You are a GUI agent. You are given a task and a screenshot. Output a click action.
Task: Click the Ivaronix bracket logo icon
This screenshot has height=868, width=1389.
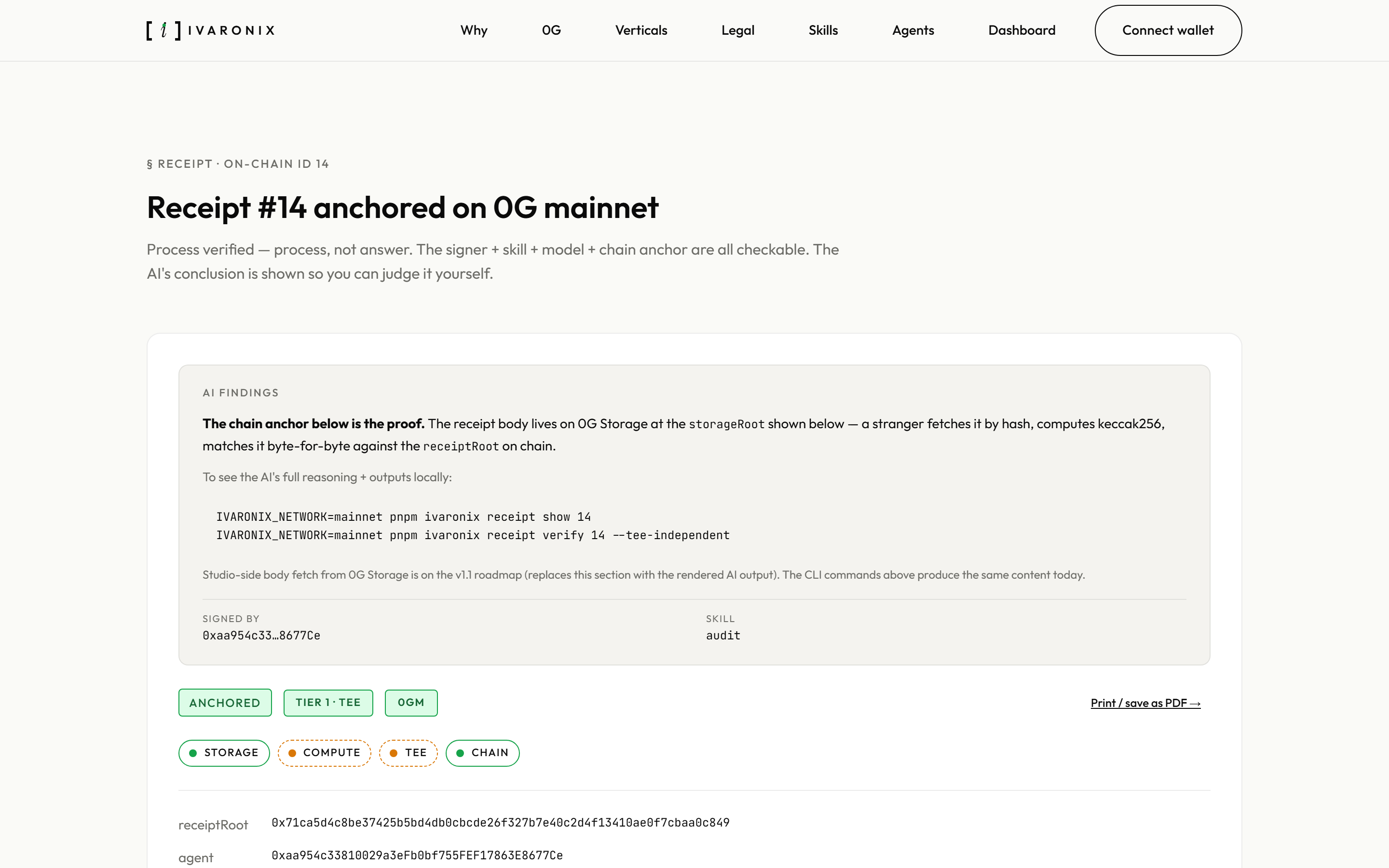[x=163, y=30]
